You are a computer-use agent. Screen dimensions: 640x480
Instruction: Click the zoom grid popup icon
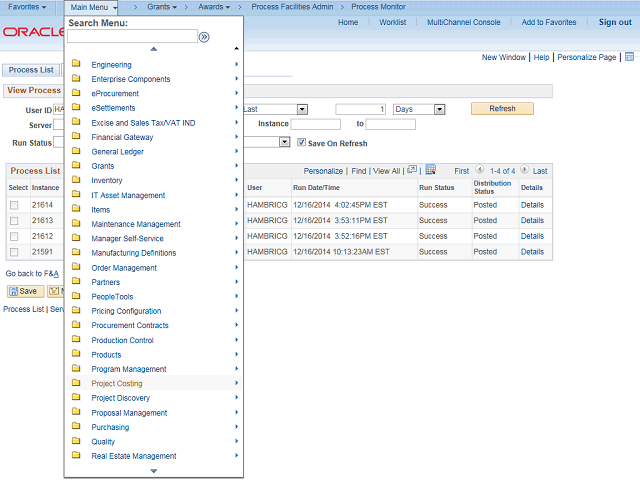pyautogui.click(x=412, y=170)
